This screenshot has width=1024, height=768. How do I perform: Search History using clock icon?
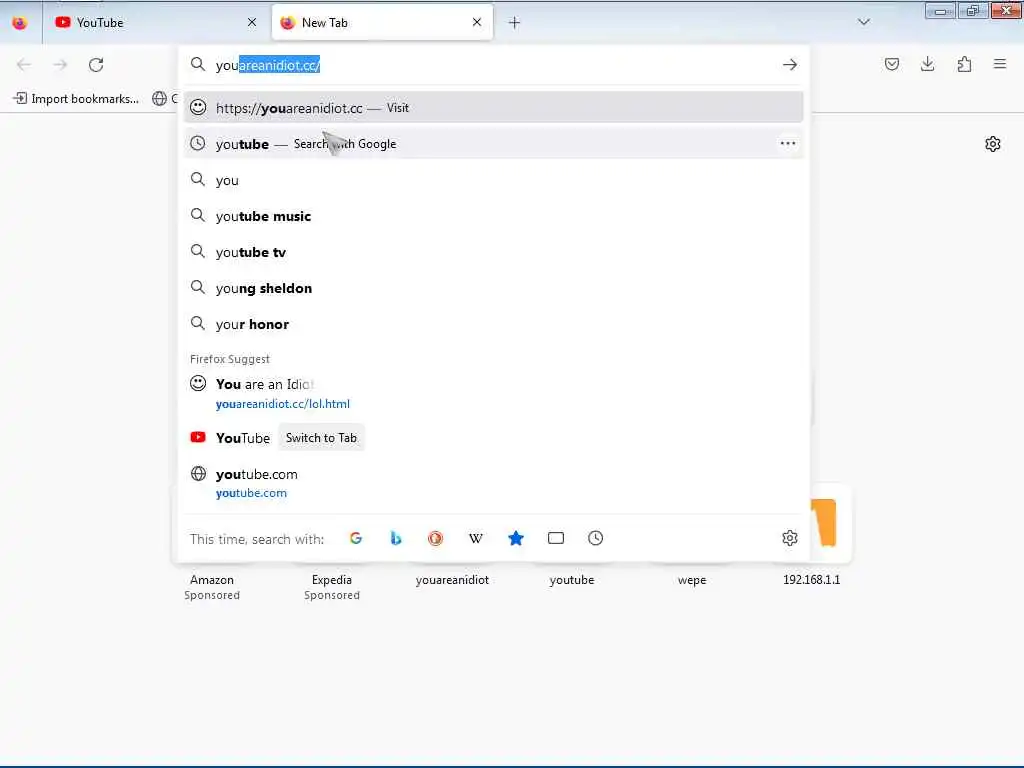pyautogui.click(x=596, y=538)
